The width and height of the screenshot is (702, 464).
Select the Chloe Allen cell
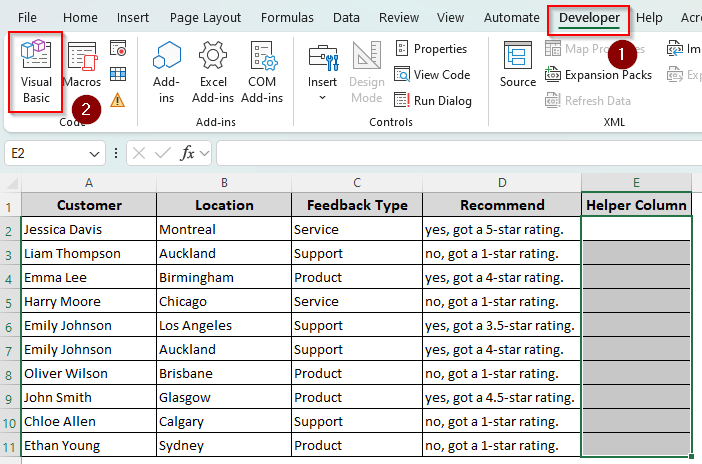coord(89,421)
